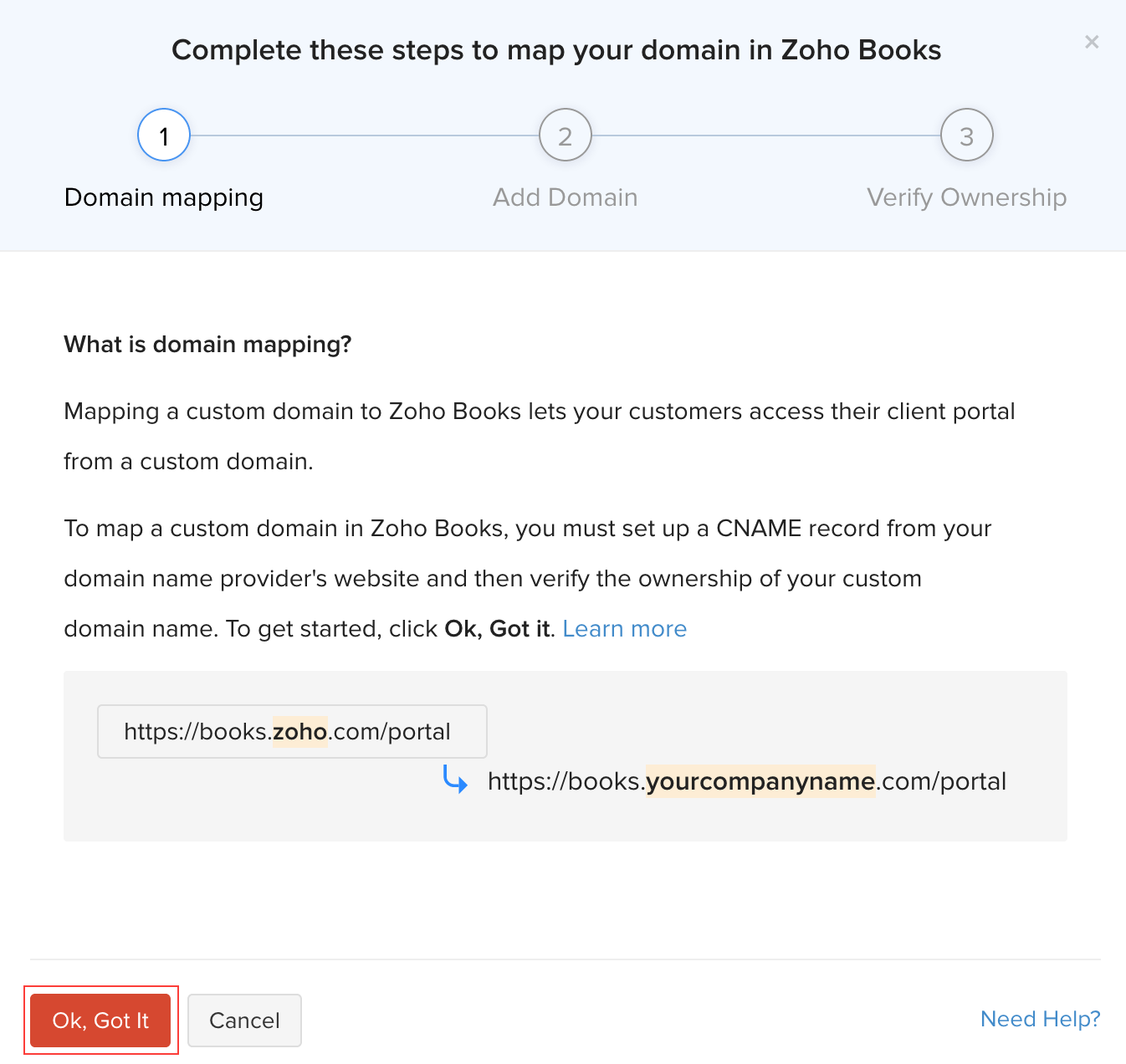This screenshot has height=1064, width=1126.
Task: Open the Need Help? link
Action: pyautogui.click(x=1040, y=1019)
